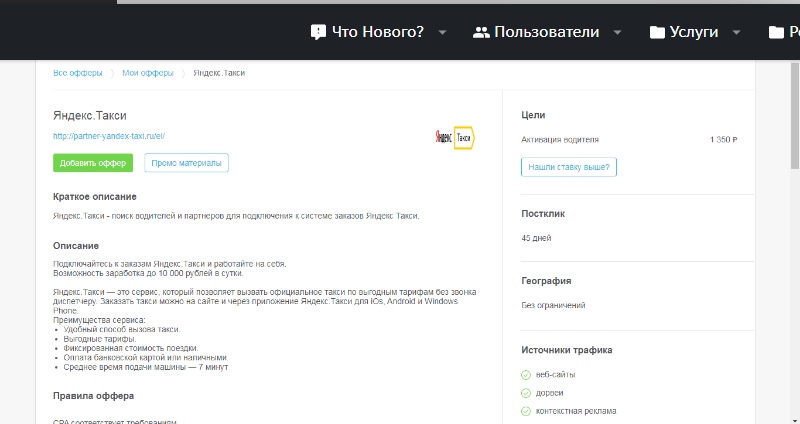Go to Мои офферы breadcrumb link

click(x=147, y=73)
